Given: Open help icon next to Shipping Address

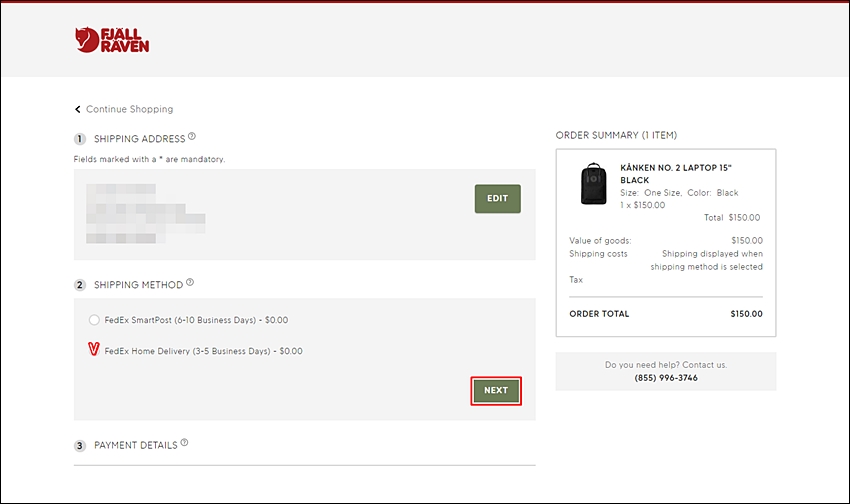Looking at the screenshot, I should (191, 137).
